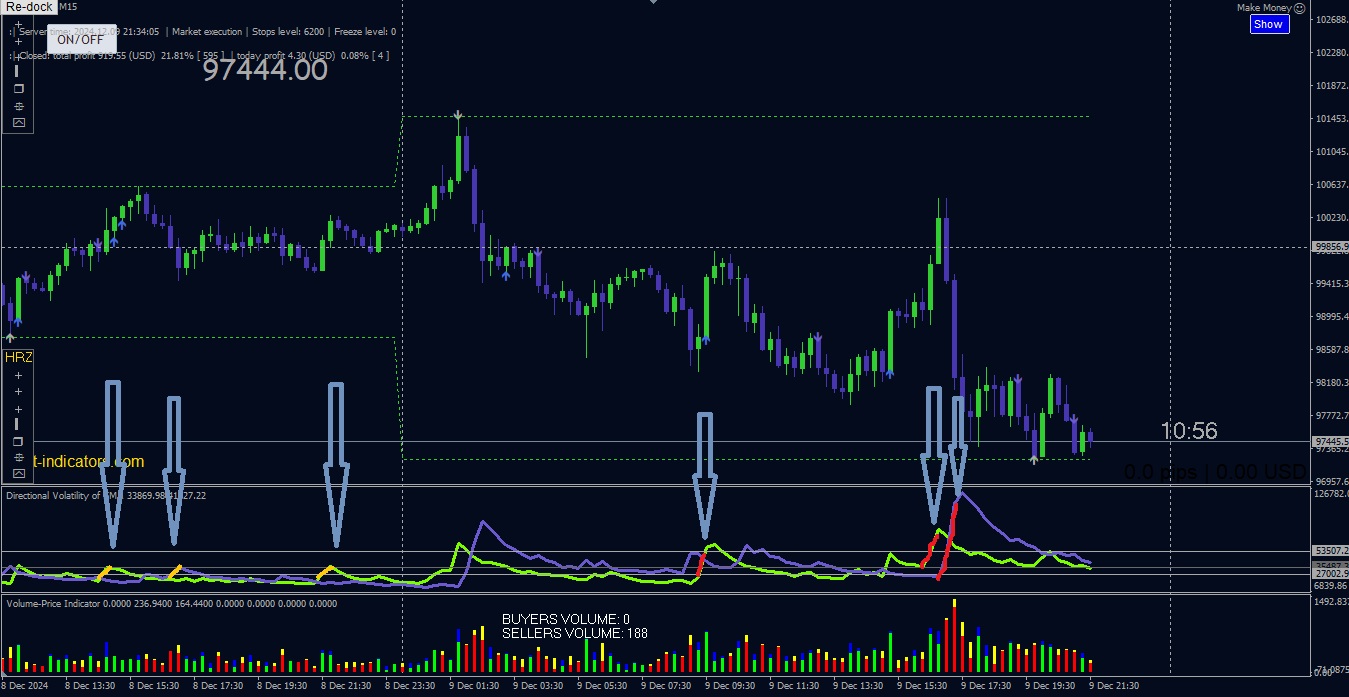Click the 9 Dec 21:30 time label
1349x697 pixels.
tap(1115, 686)
